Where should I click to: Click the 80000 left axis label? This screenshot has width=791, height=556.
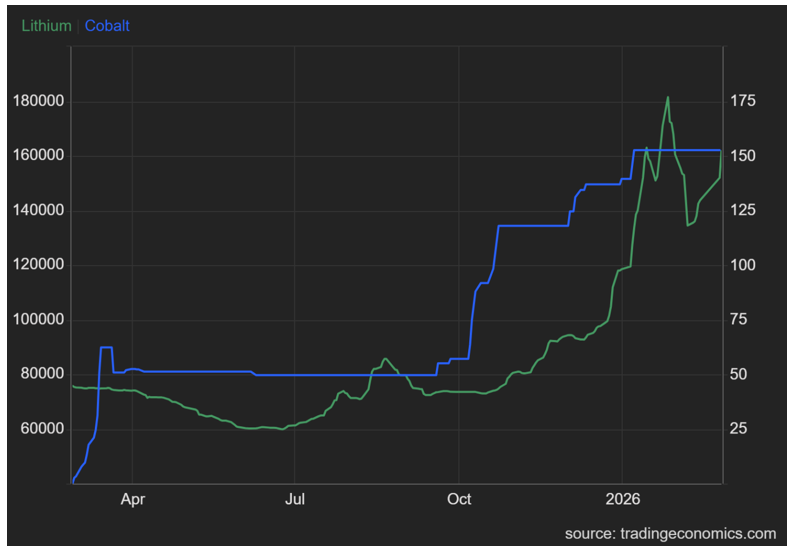(43, 375)
